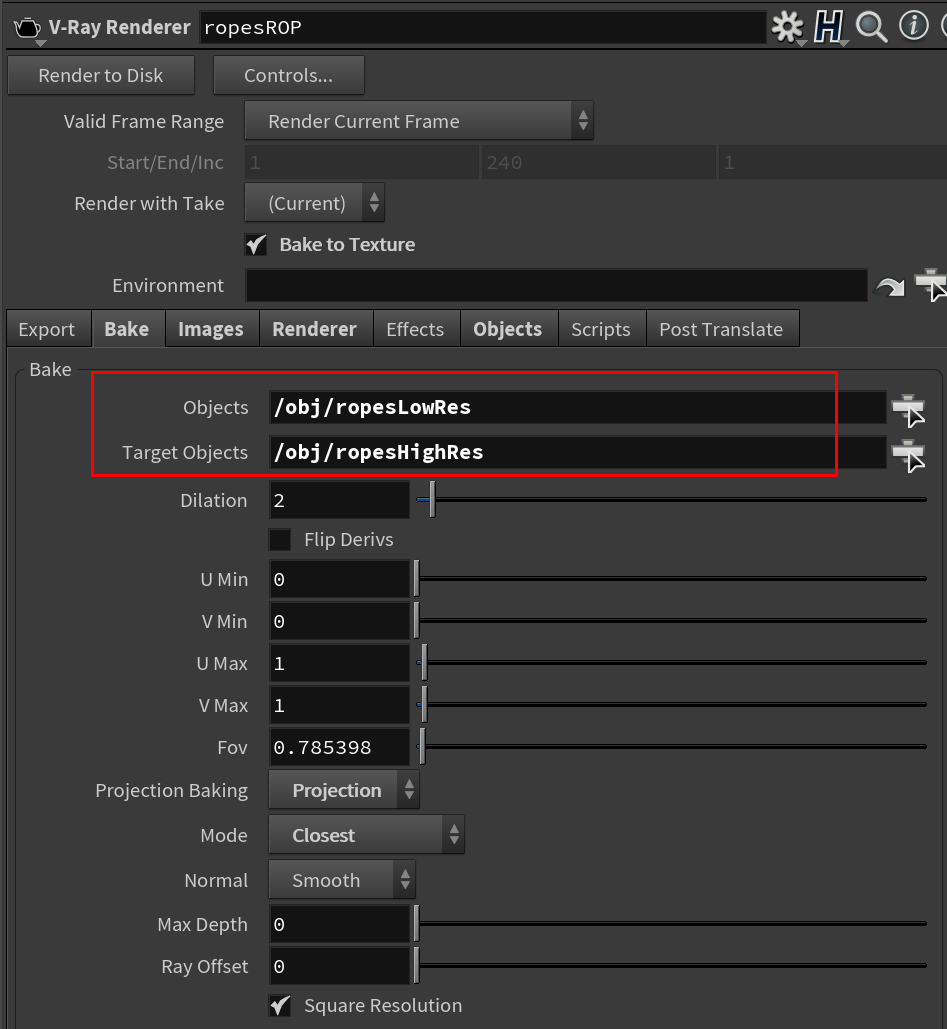Click the U Max value field
This screenshot has height=1029, width=947.
339,663
